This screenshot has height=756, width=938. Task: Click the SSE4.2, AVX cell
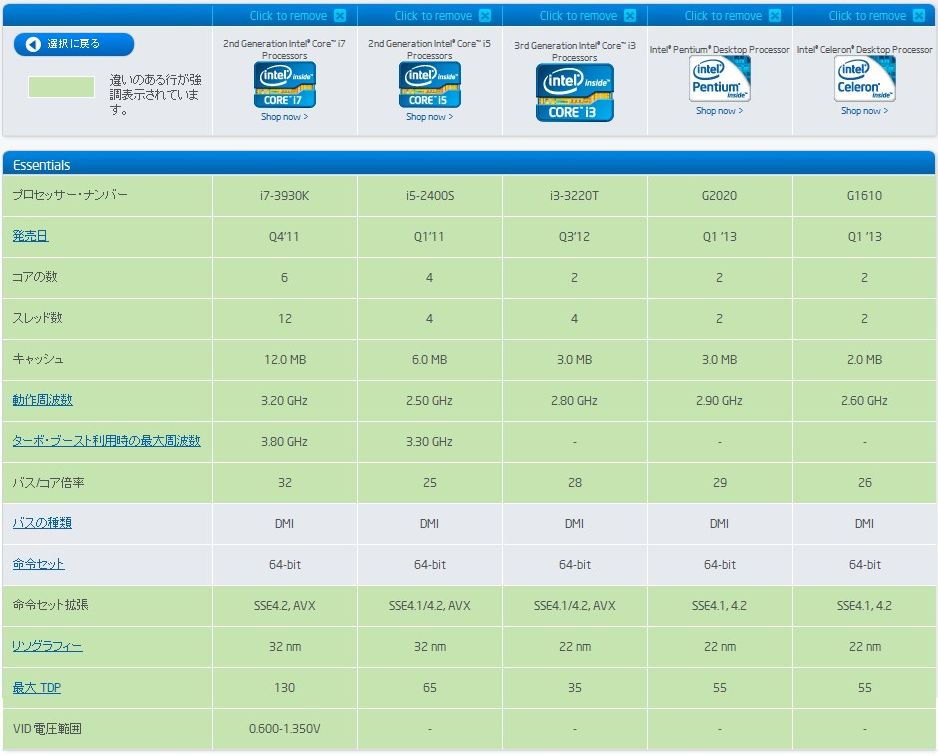(x=285, y=605)
